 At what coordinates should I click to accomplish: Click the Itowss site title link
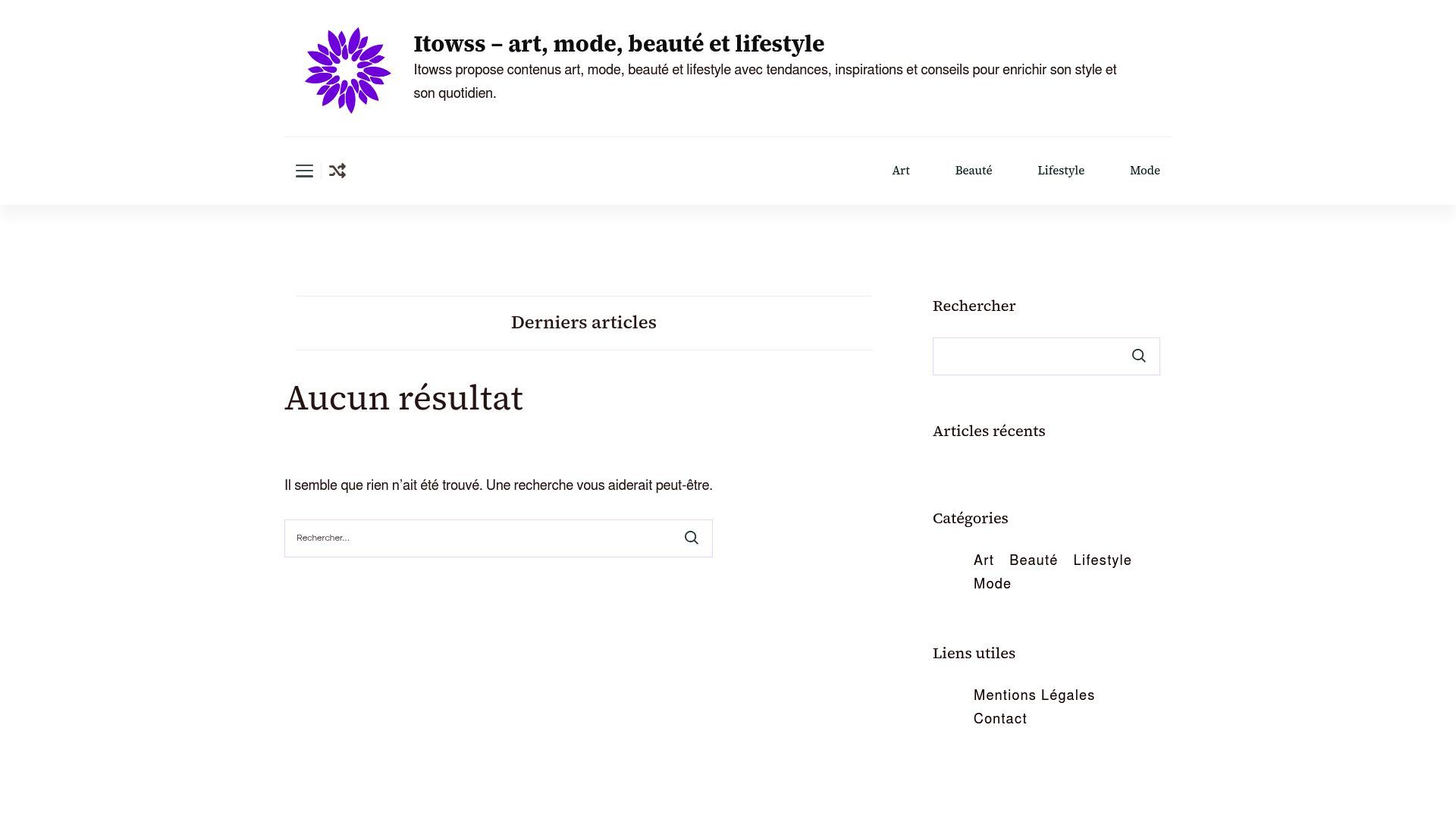[x=619, y=44]
